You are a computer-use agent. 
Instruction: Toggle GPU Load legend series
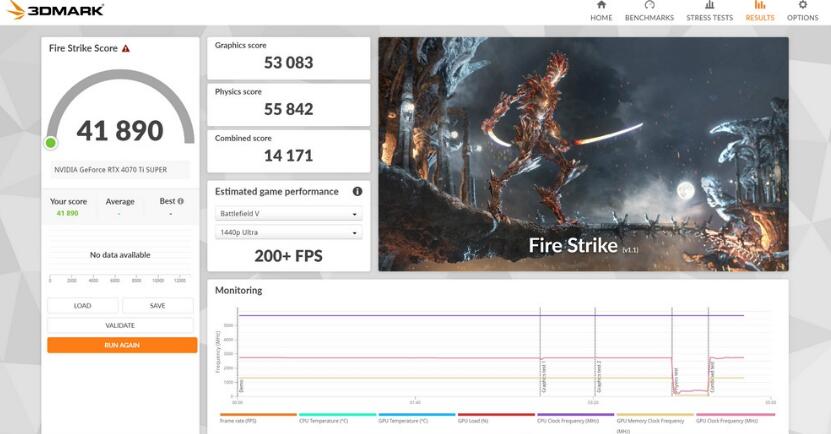point(496,418)
